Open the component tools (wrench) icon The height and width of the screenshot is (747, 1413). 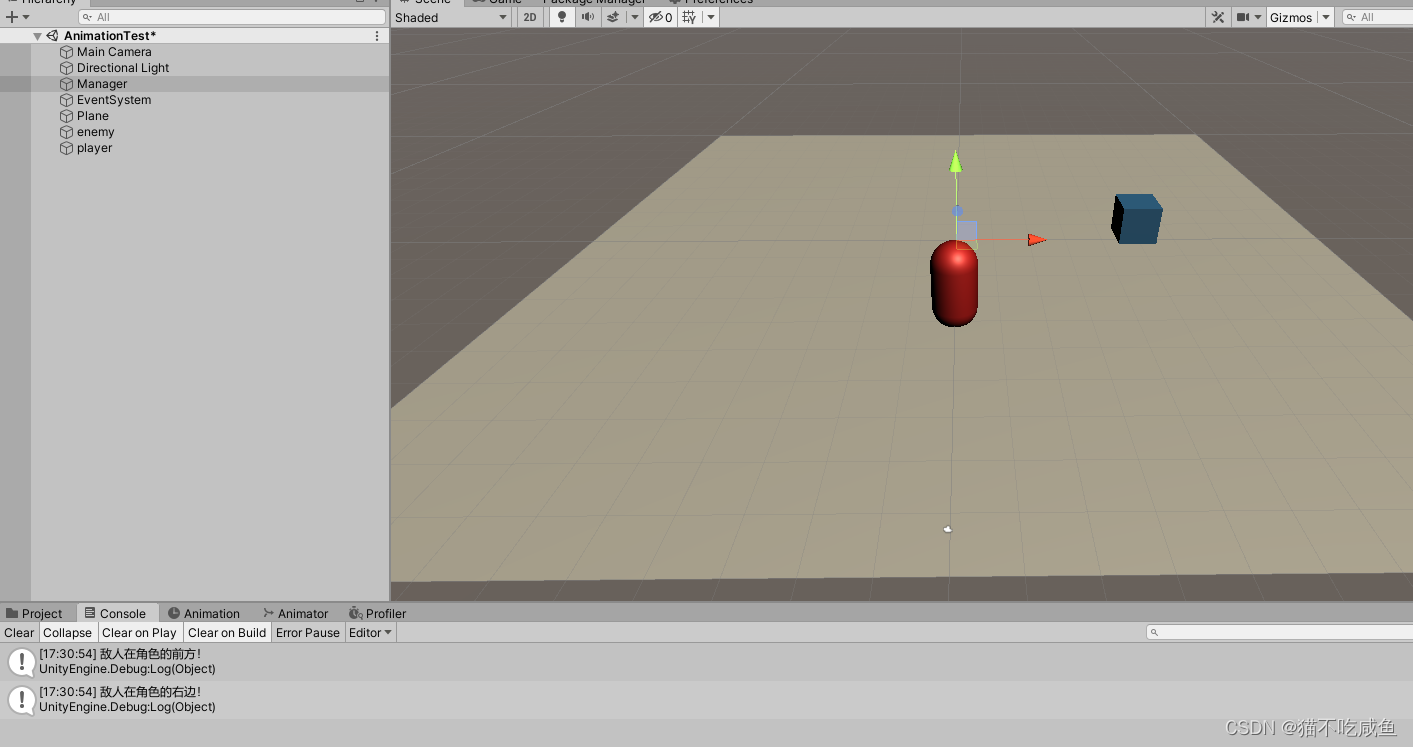coord(1217,17)
